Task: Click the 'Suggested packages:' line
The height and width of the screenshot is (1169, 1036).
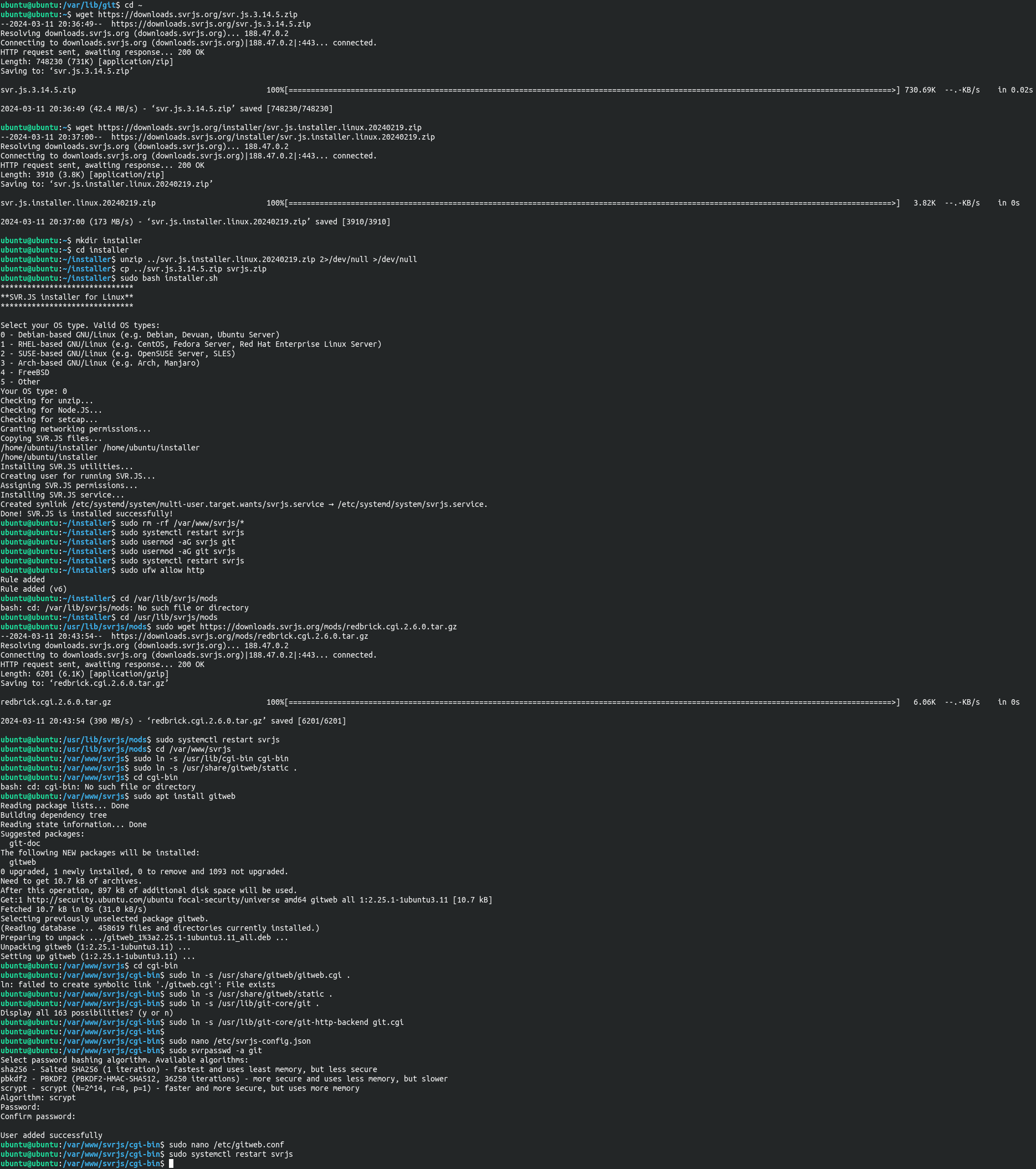Action: pos(42,834)
